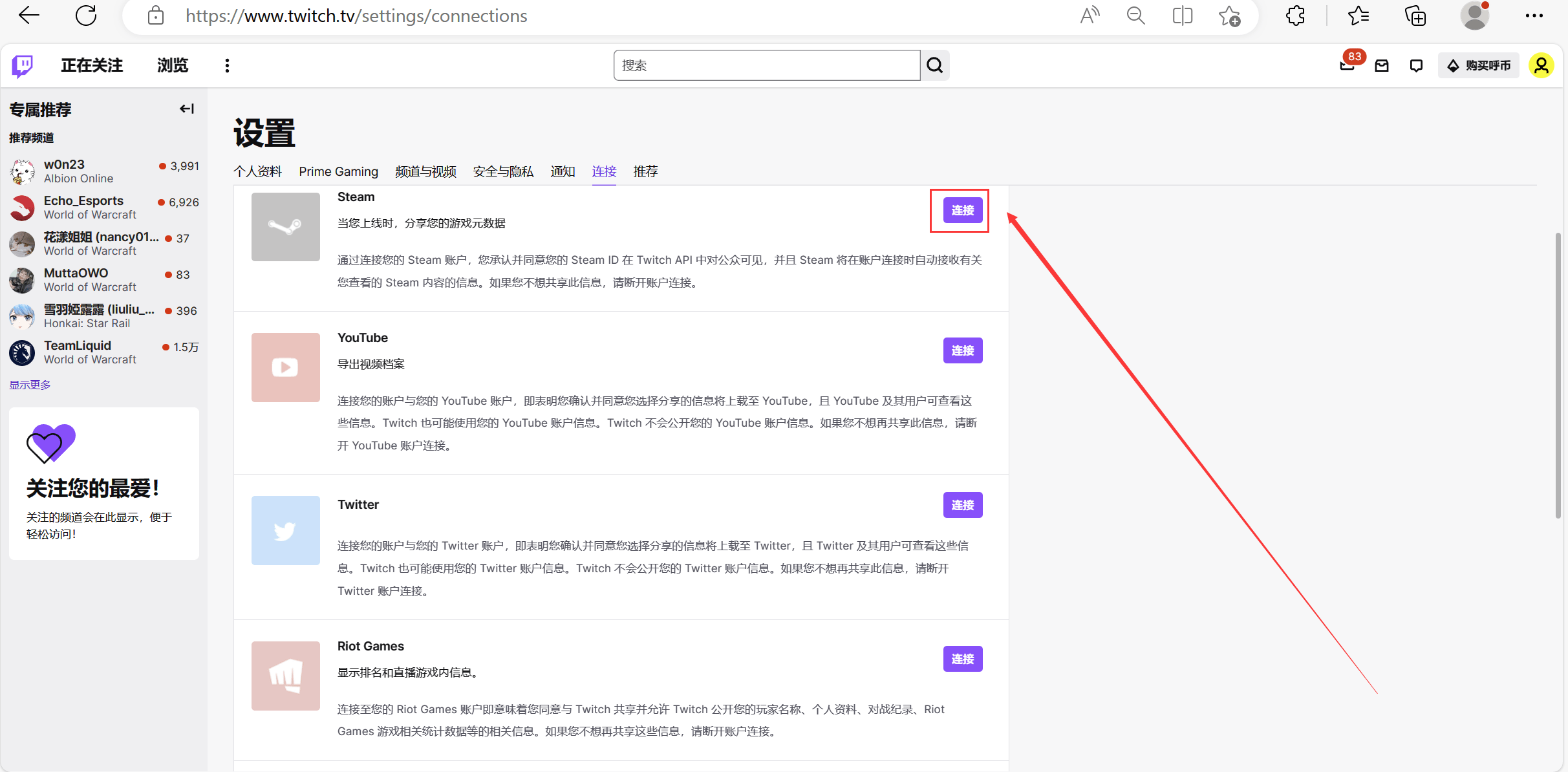1568x772 pixels.
Task: Switch to the 个人资料 tab
Action: 257,171
